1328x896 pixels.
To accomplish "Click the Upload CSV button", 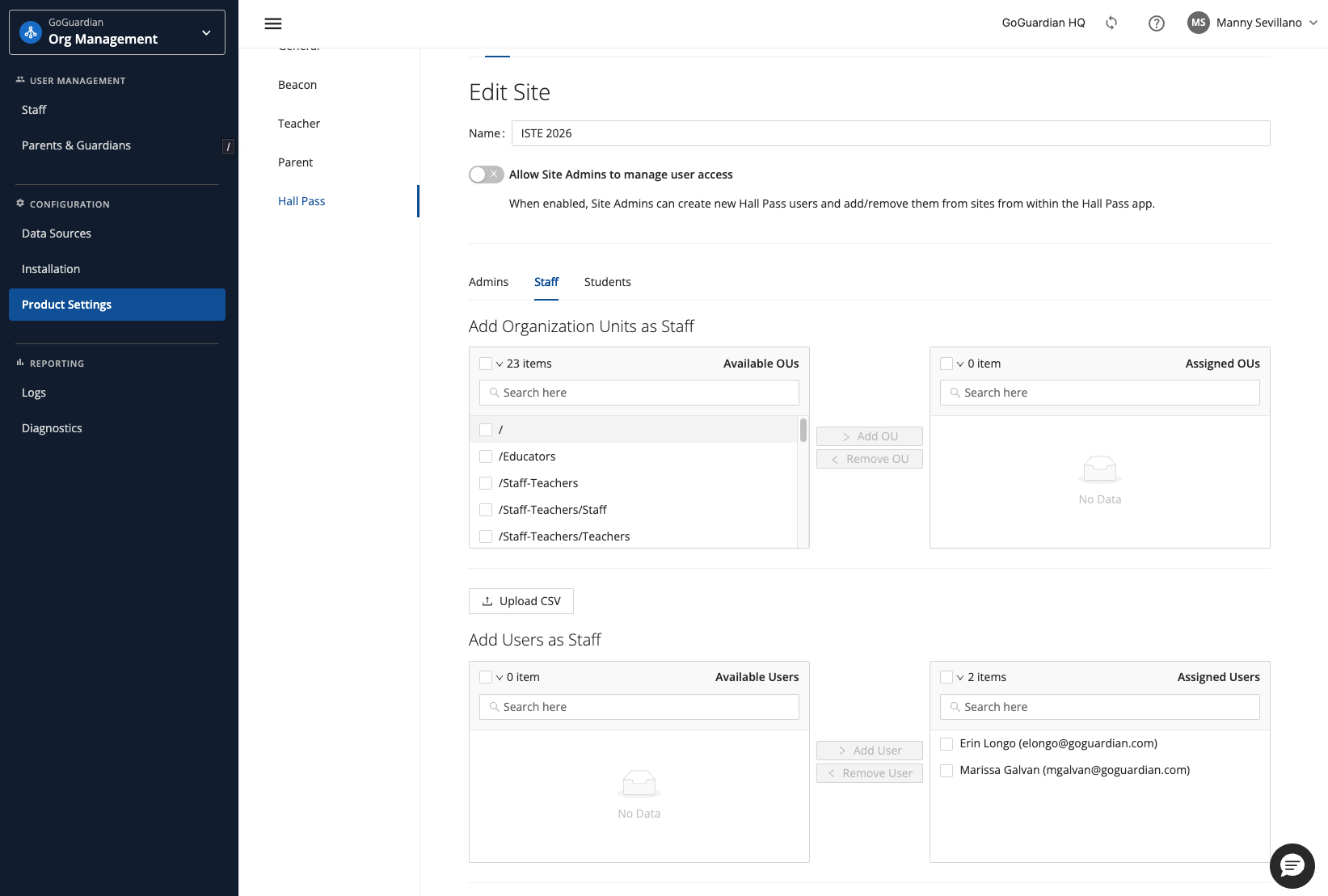I will click(521, 601).
